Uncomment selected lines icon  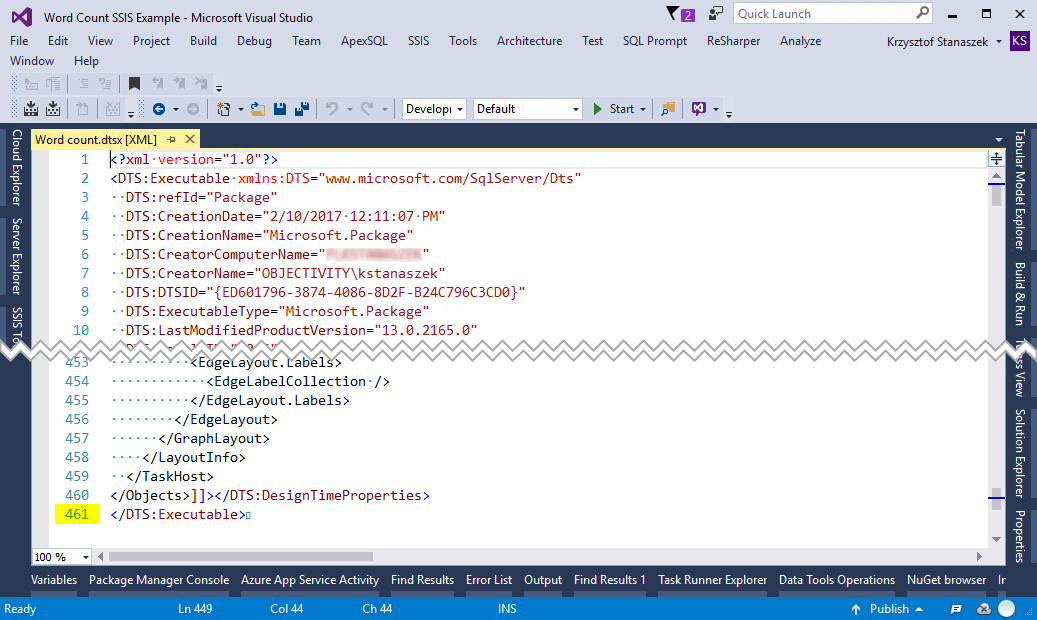[104, 83]
